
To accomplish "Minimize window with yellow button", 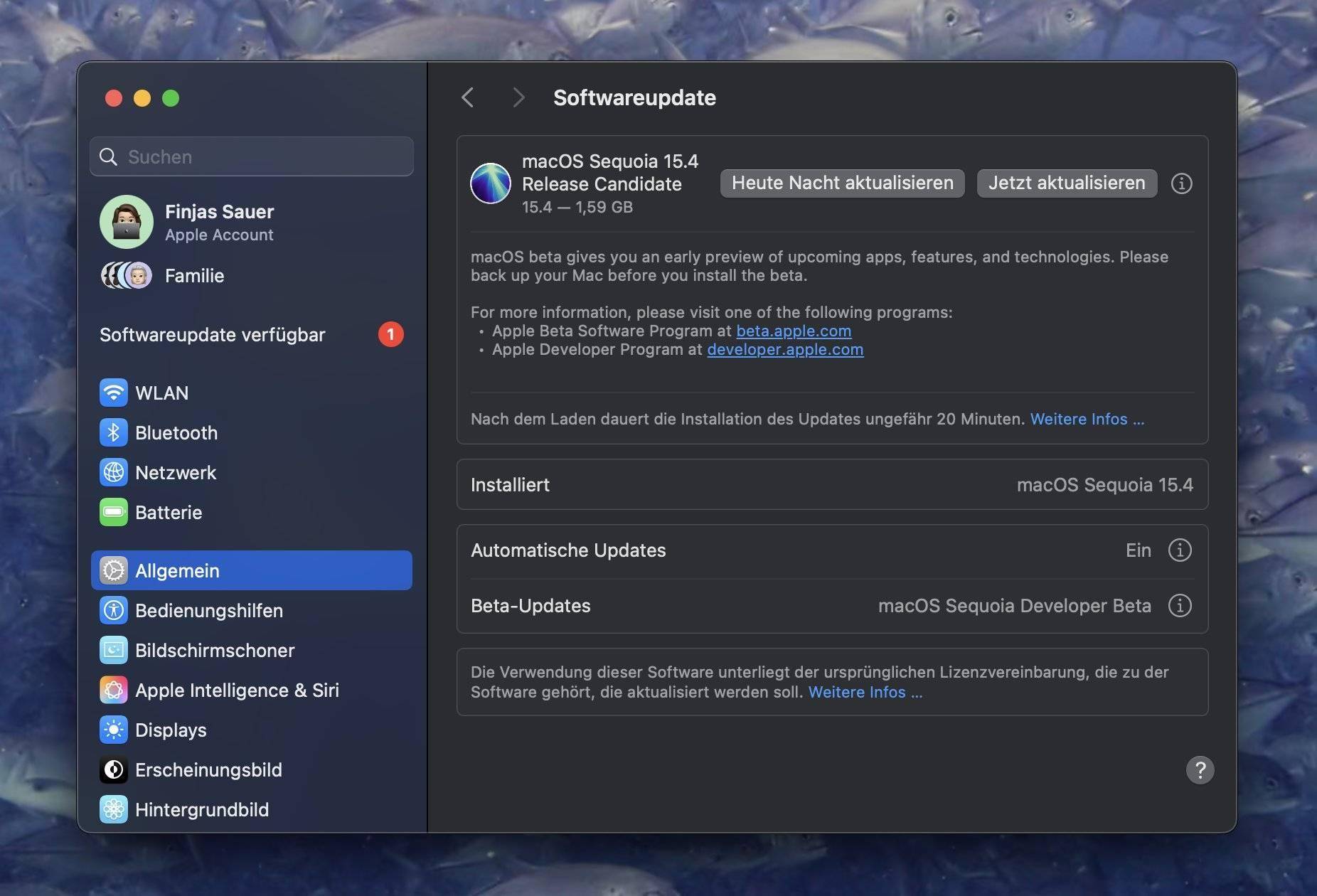I will pyautogui.click(x=142, y=98).
